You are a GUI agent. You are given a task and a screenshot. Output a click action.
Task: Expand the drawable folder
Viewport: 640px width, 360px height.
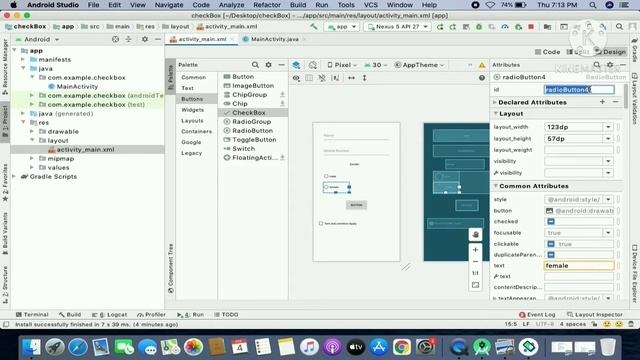click(x=32, y=131)
